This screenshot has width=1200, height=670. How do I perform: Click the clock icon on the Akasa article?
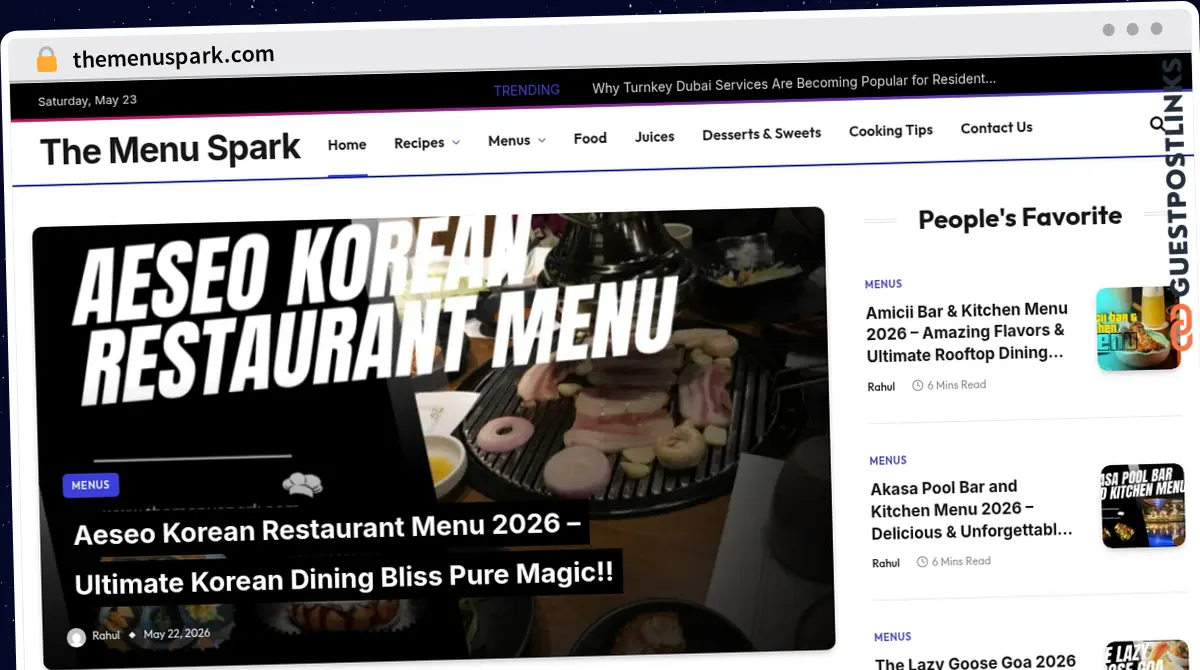[x=921, y=562]
